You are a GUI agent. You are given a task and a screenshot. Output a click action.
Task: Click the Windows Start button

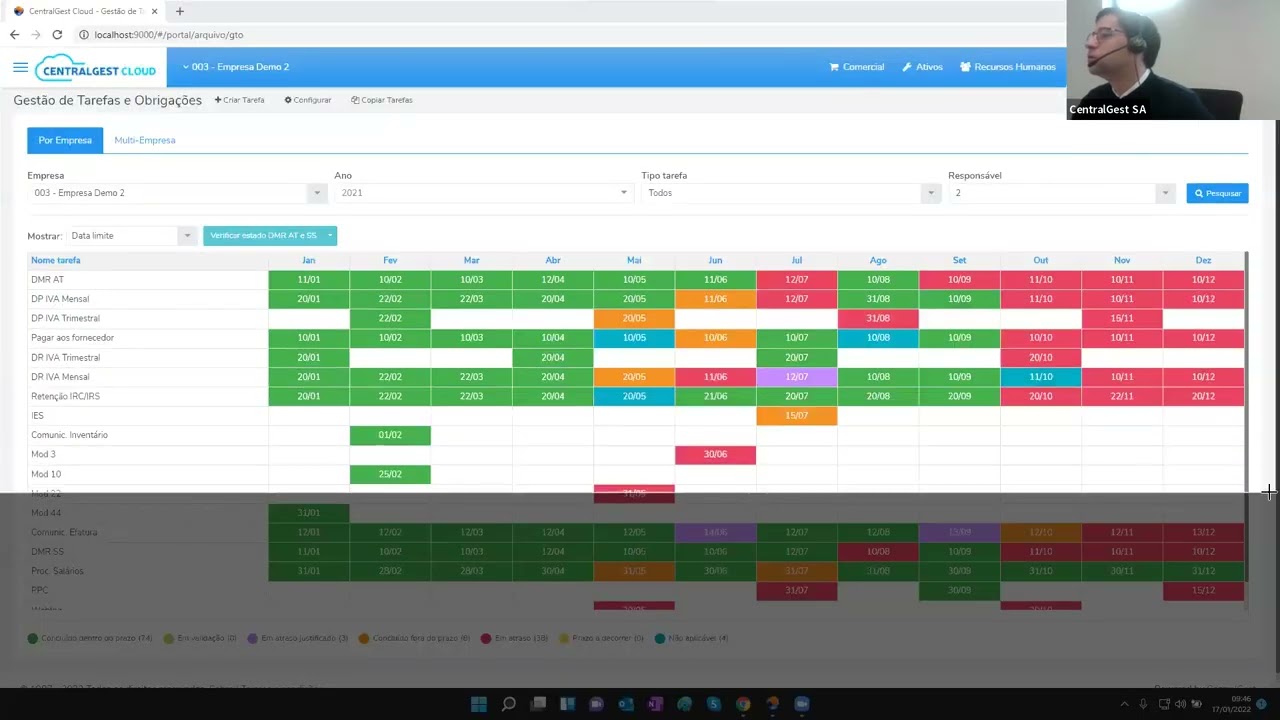point(479,704)
